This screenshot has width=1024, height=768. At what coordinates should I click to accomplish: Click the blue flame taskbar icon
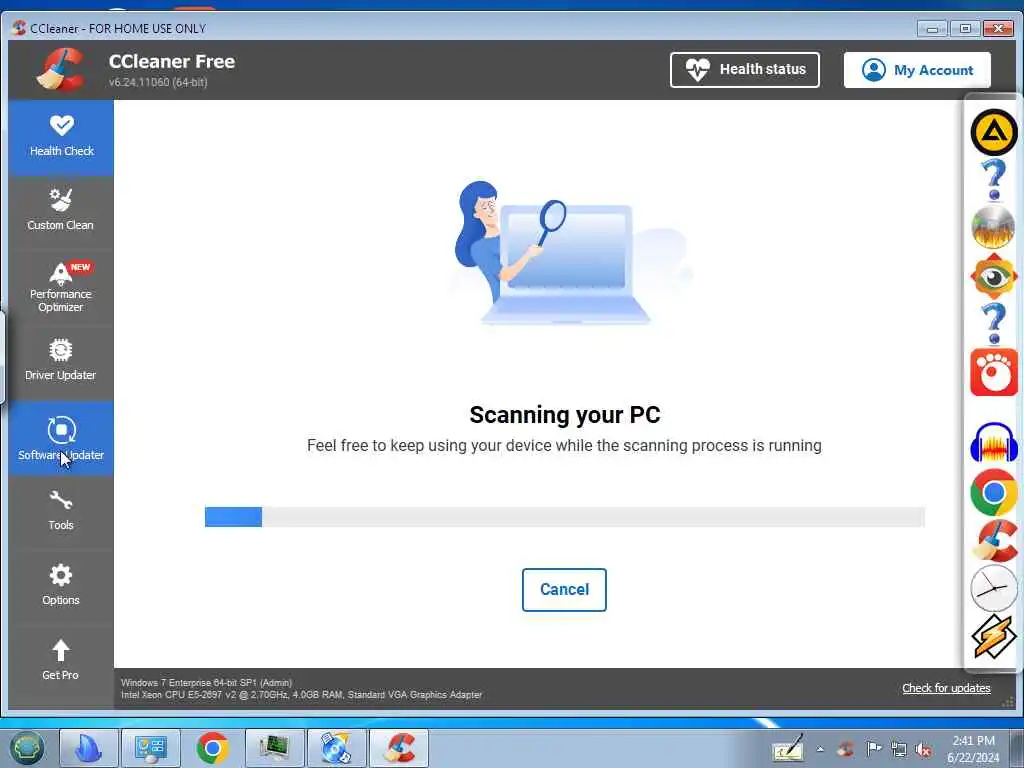89,748
